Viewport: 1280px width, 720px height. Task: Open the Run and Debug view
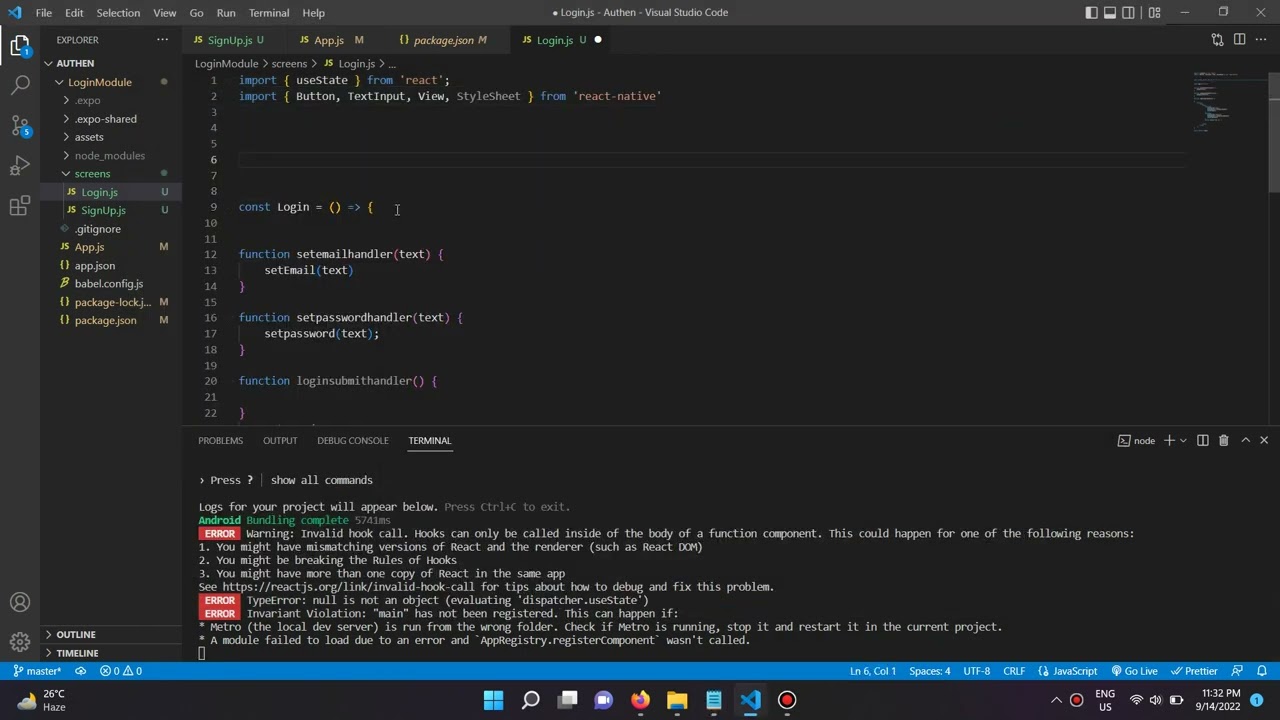tap(20, 166)
